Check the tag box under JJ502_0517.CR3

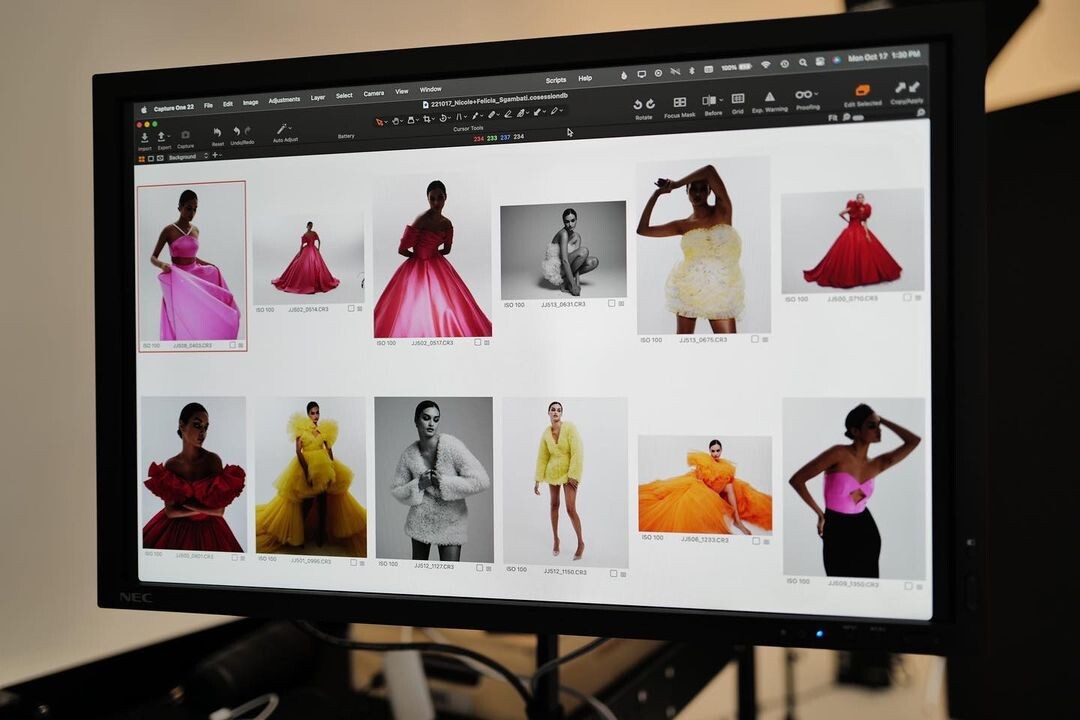coord(477,342)
